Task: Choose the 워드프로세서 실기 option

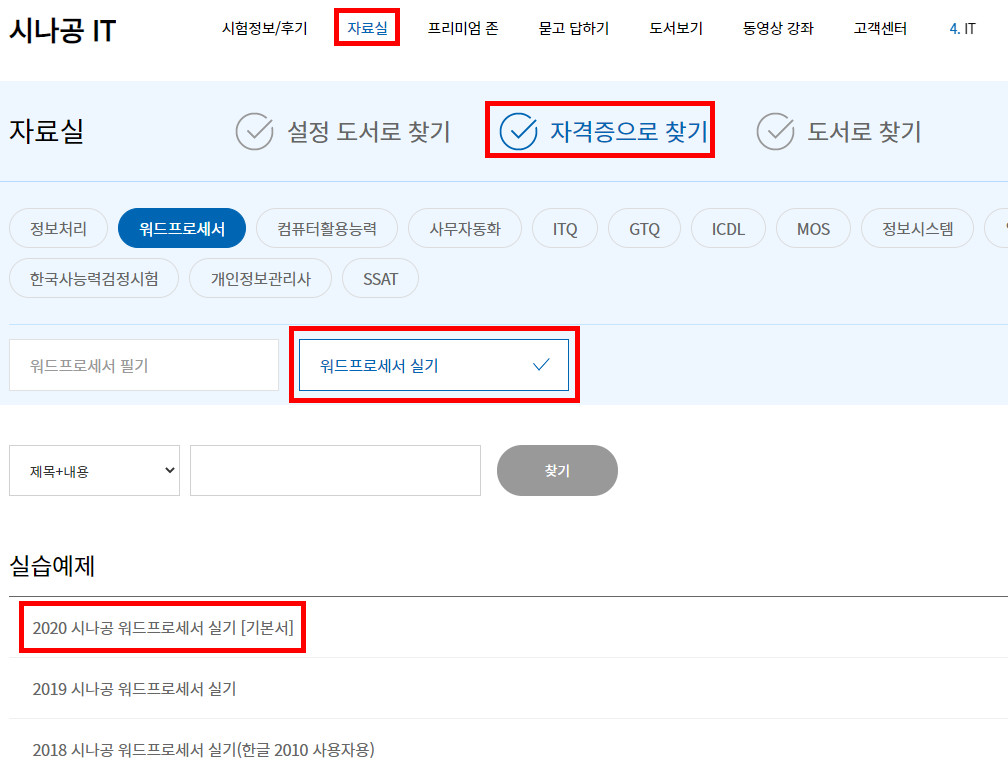Action: point(434,365)
